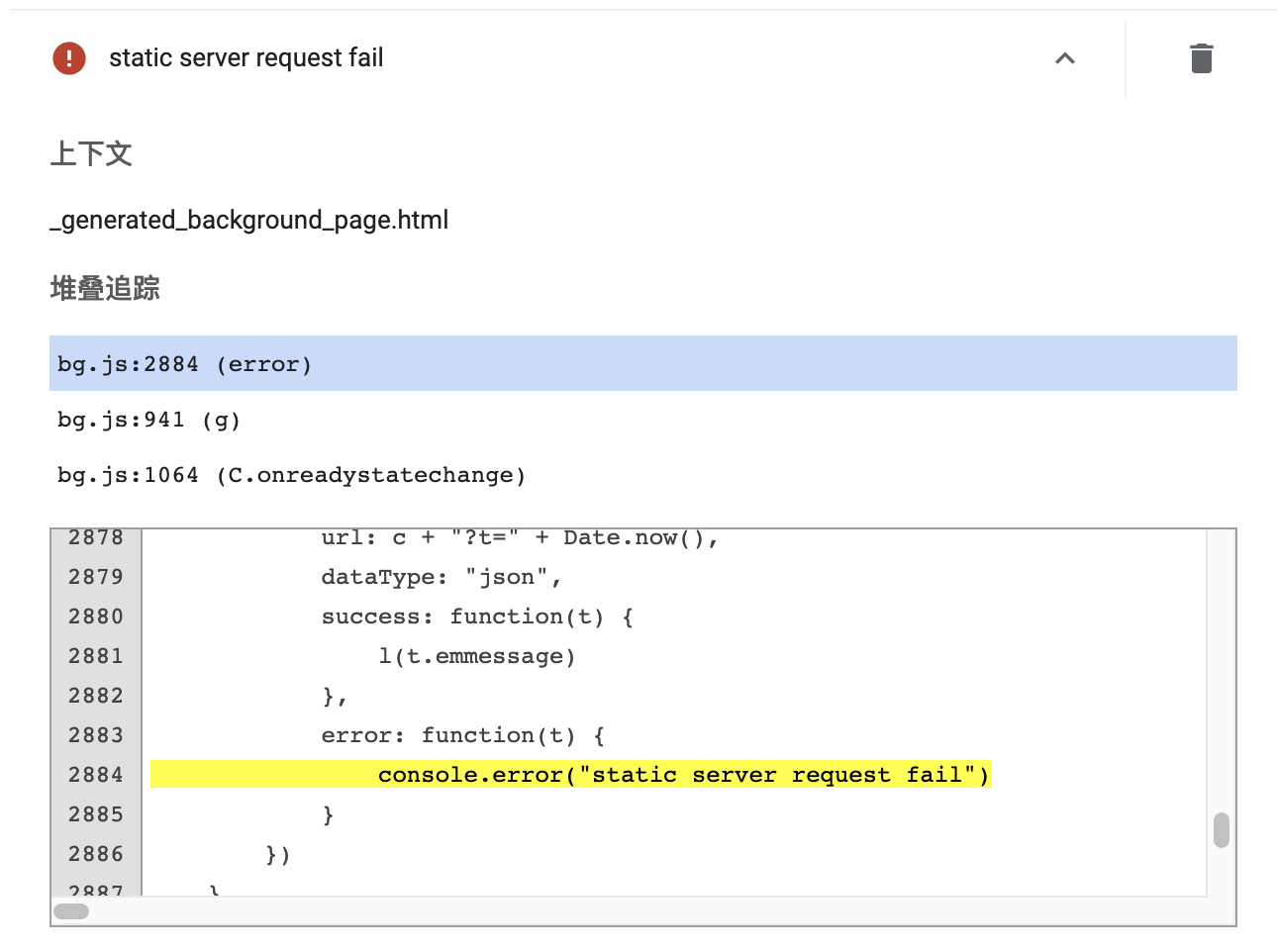
Task: Click the 堆叠追踪 section label
Action: (x=106, y=288)
